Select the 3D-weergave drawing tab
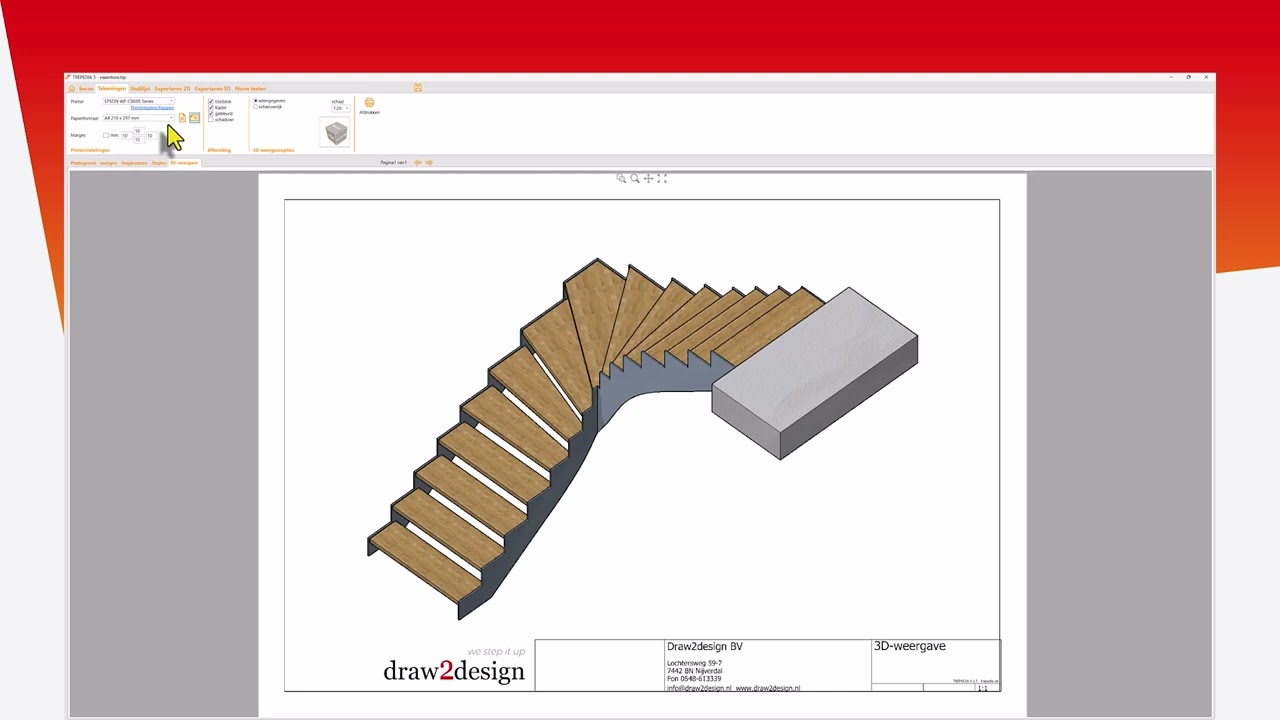This screenshot has height=720, width=1280. click(x=184, y=163)
